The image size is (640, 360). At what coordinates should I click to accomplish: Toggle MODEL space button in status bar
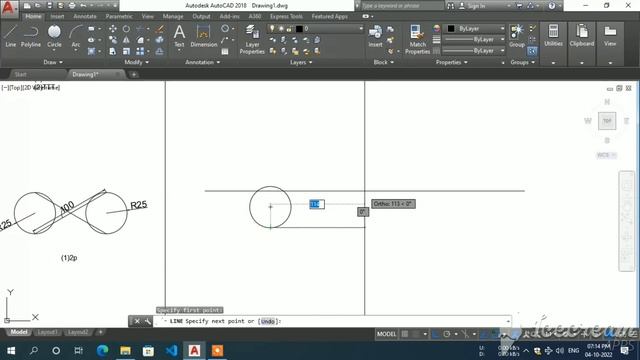[x=386, y=334]
